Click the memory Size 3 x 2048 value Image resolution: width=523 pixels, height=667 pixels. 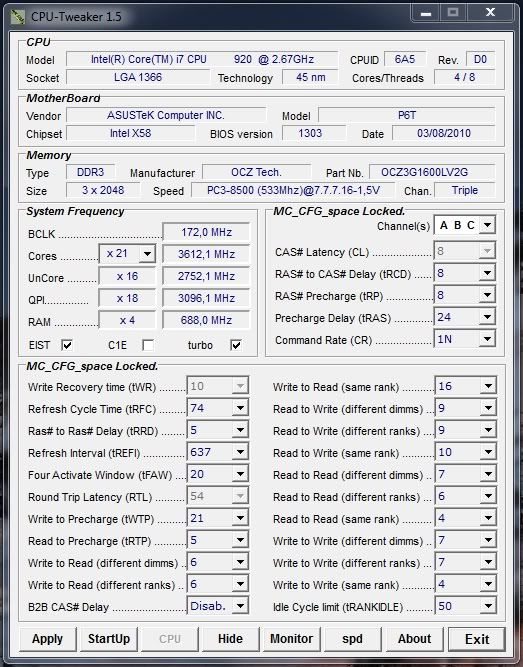(x=103, y=190)
